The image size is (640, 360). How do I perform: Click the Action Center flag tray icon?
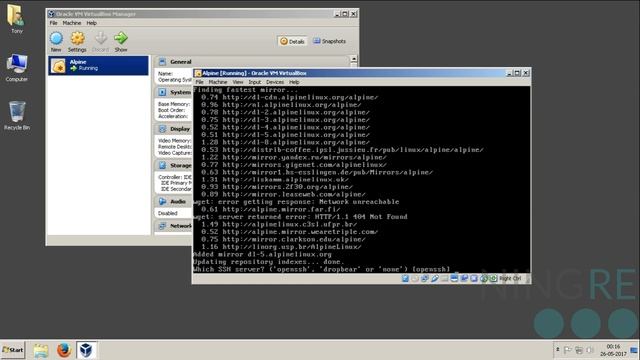click(567, 350)
